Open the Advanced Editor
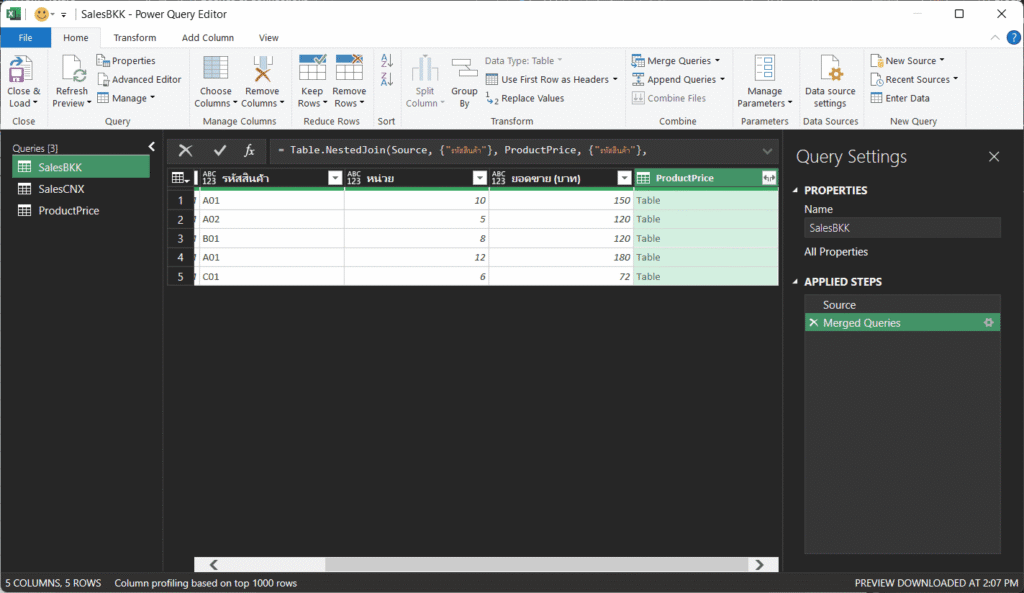This screenshot has width=1024, height=593. click(139, 80)
